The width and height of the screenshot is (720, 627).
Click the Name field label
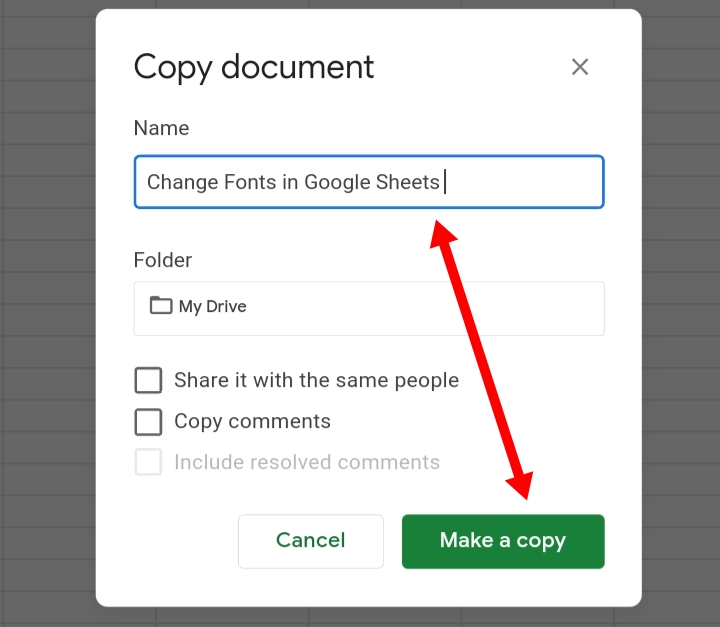pyautogui.click(x=161, y=128)
